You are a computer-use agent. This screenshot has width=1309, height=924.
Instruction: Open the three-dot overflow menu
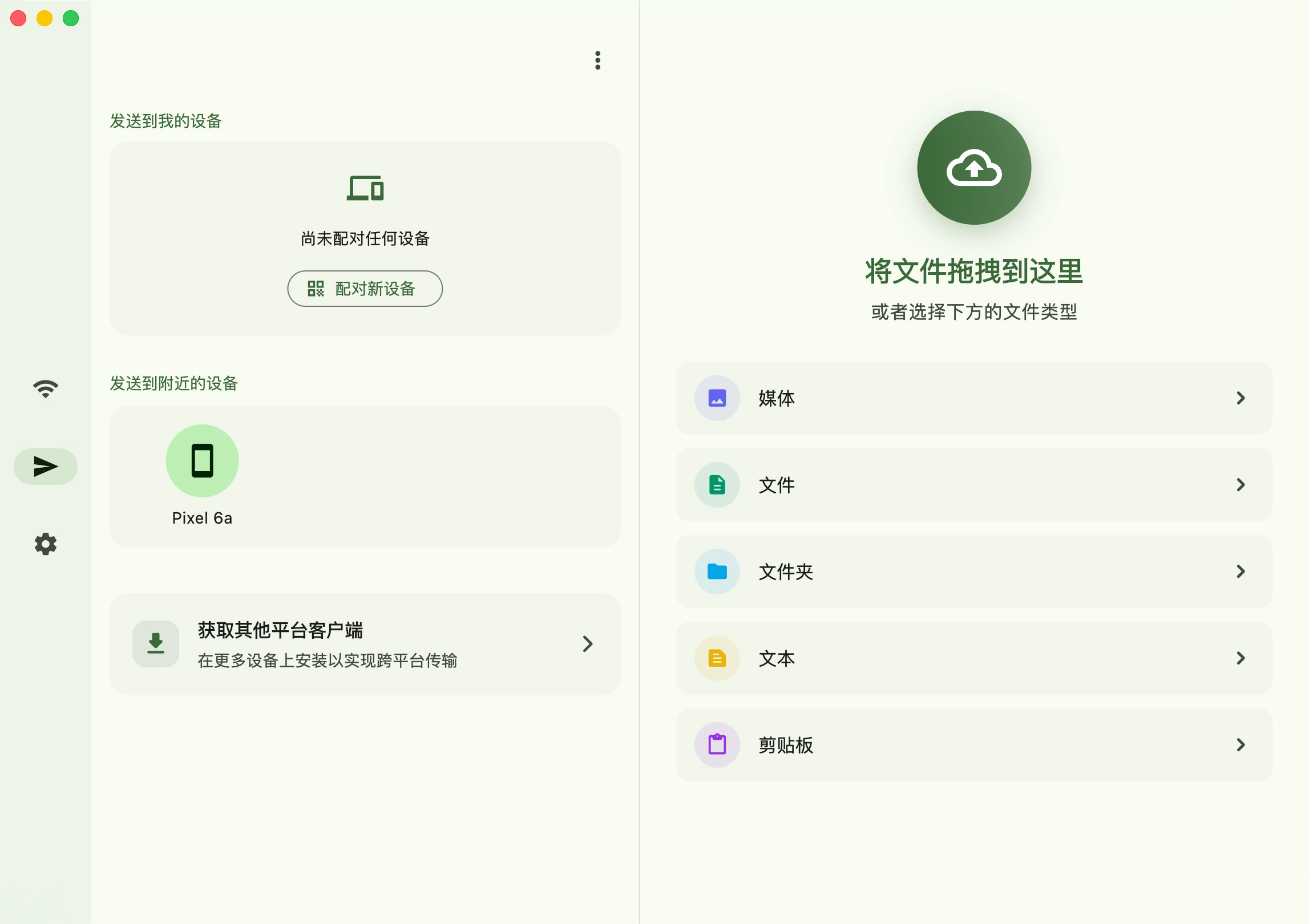click(x=597, y=60)
